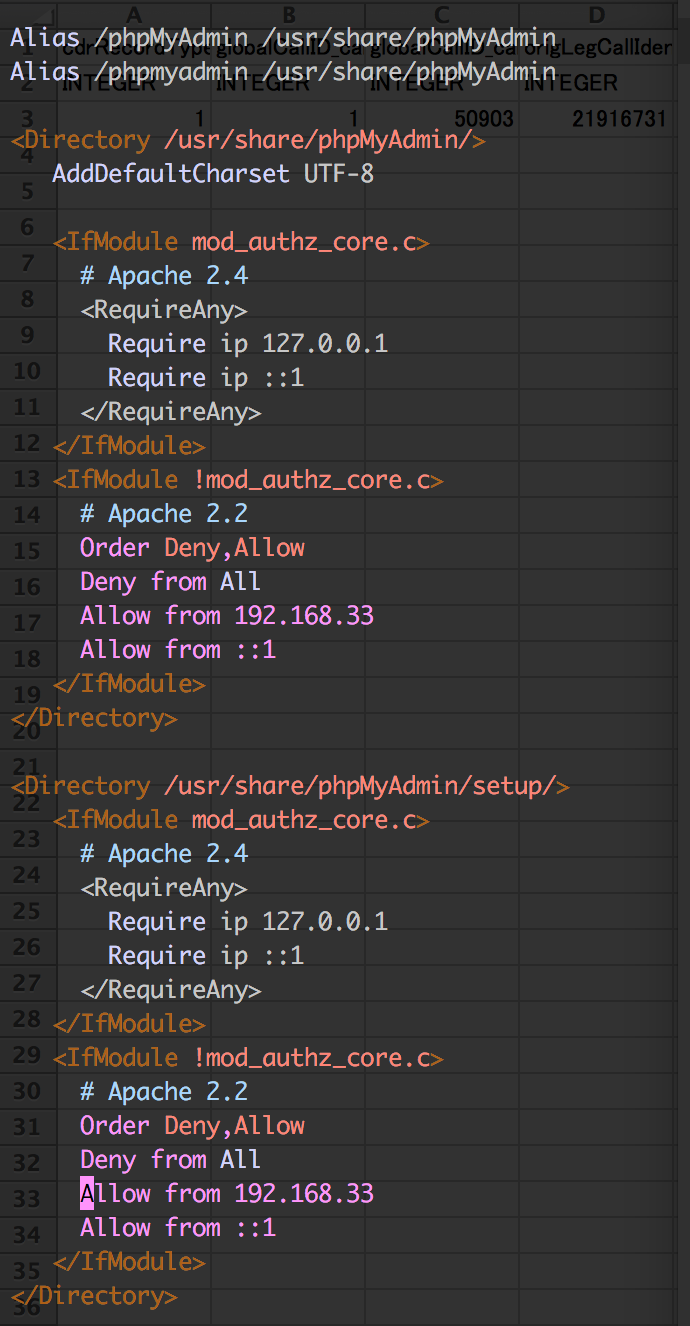Click 'Order Deny,Allow' in setup Directory block

pyautogui.click(x=192, y=1126)
